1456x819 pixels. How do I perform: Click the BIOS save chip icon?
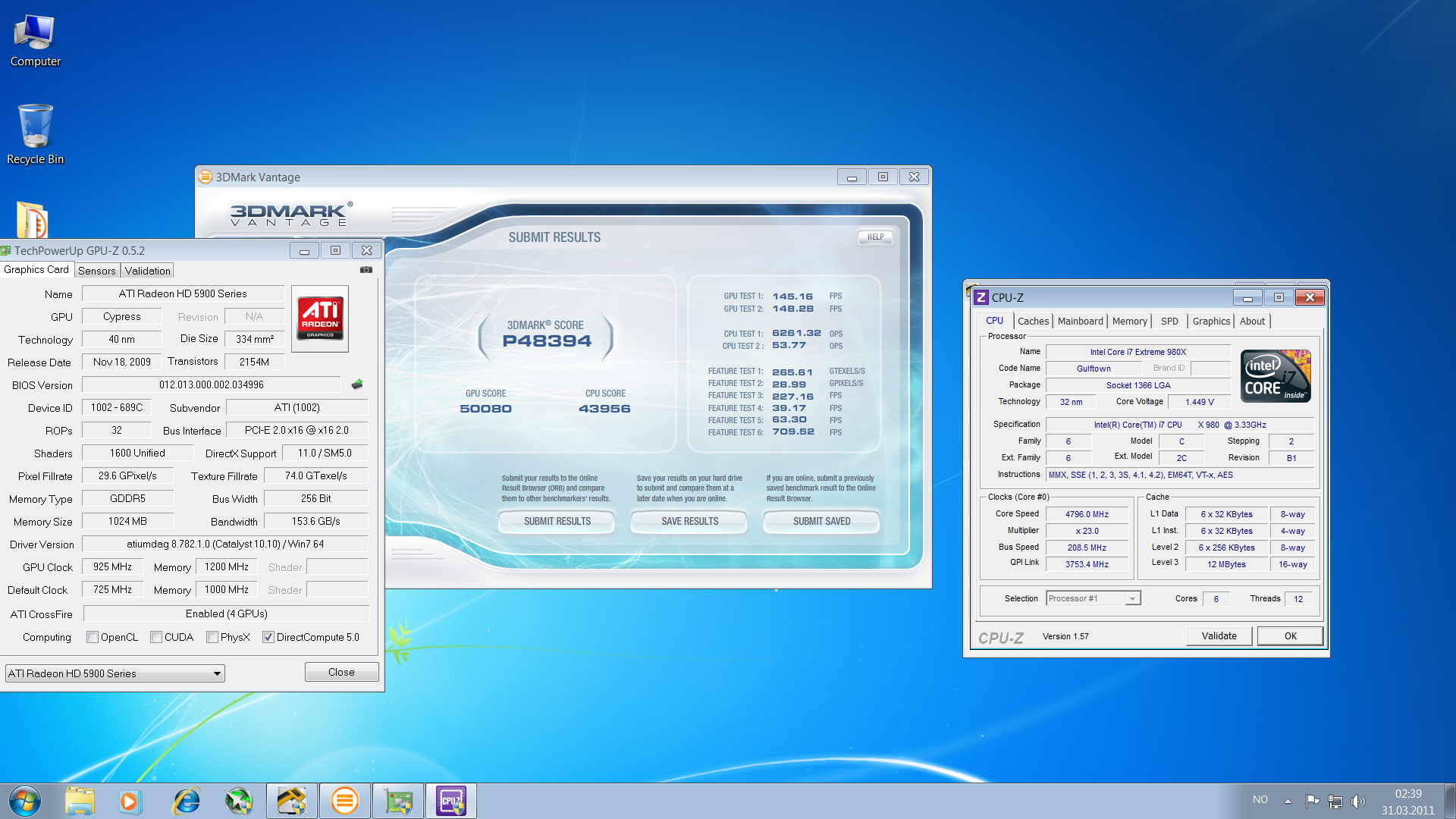357,384
